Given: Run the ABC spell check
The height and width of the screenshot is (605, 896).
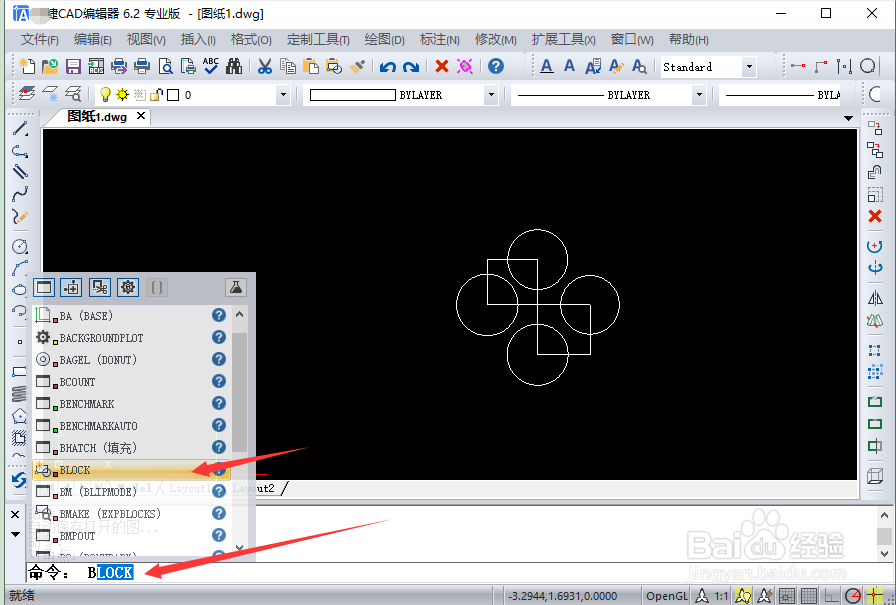Looking at the screenshot, I should click(210, 66).
